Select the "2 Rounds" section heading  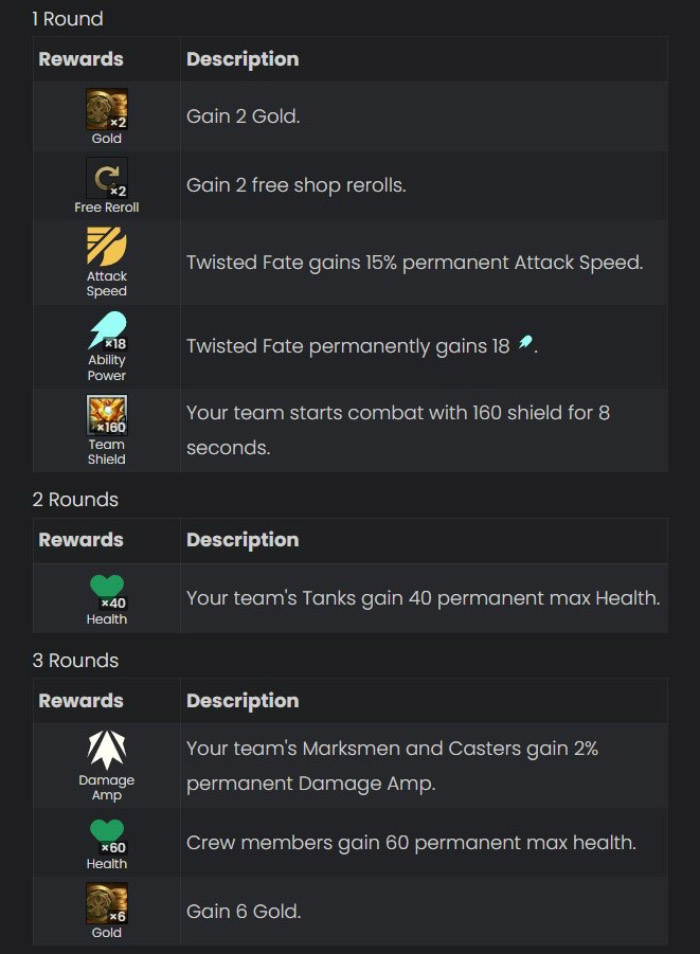click(x=75, y=499)
